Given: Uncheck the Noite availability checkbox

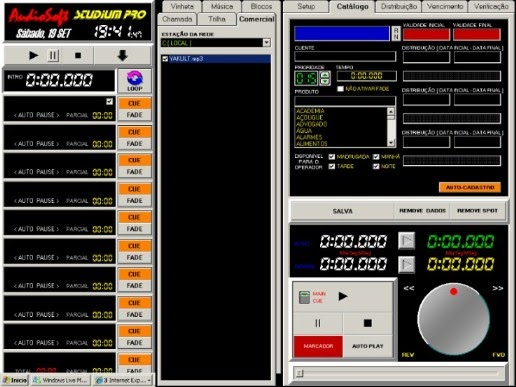Looking at the screenshot, I should 376,166.
